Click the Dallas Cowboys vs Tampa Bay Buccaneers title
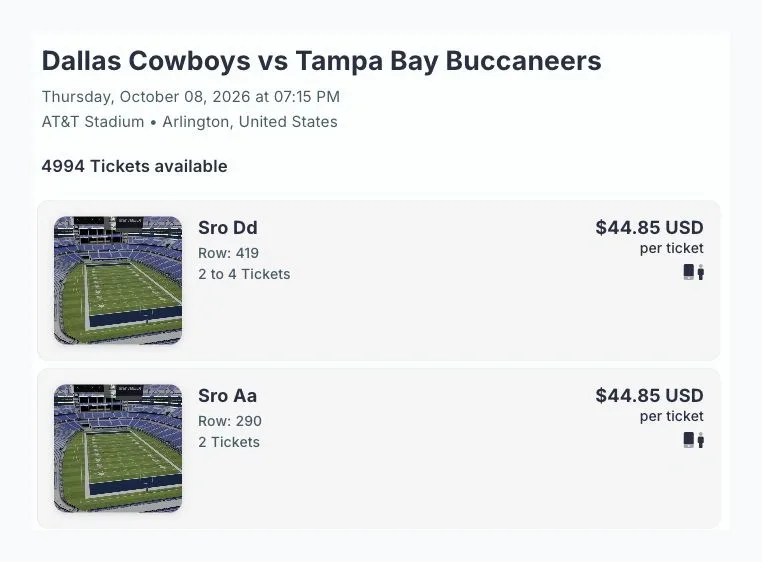The height and width of the screenshot is (562, 762). pos(322,61)
